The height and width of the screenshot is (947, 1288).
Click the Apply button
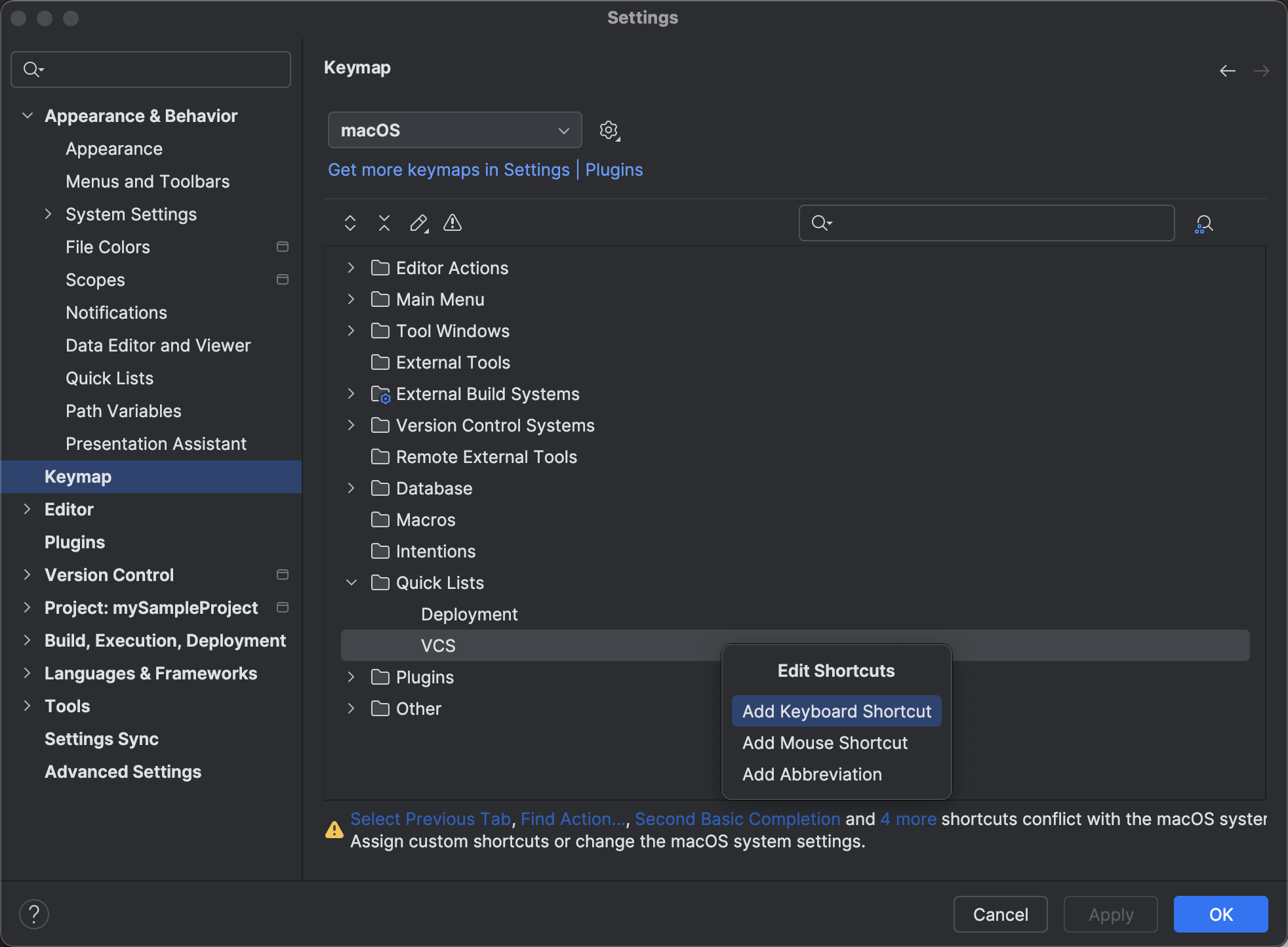(1110, 914)
